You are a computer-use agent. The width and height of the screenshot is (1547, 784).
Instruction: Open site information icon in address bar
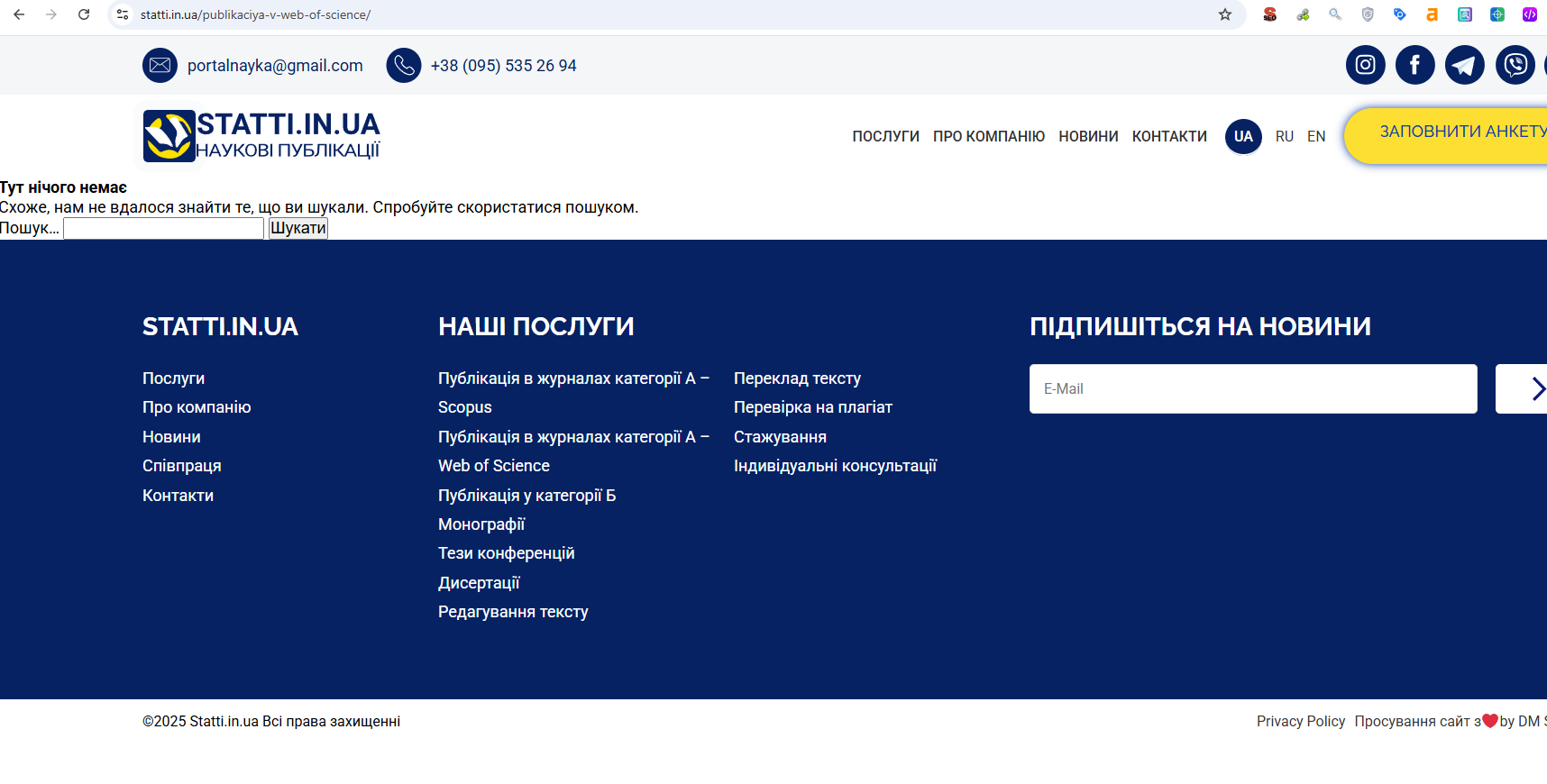coord(124,14)
